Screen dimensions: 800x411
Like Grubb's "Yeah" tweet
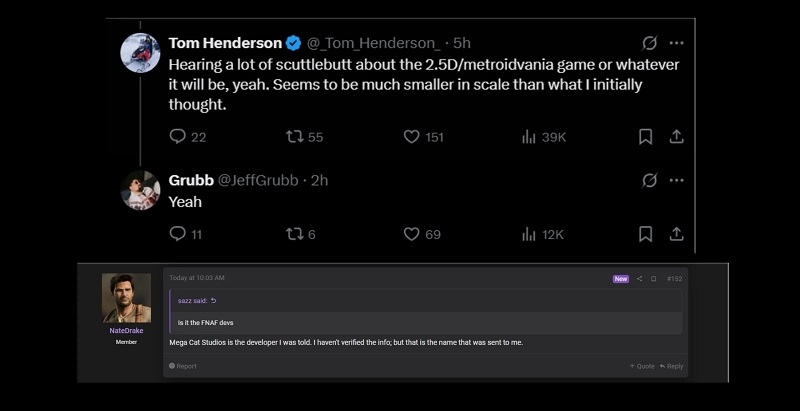(x=411, y=234)
